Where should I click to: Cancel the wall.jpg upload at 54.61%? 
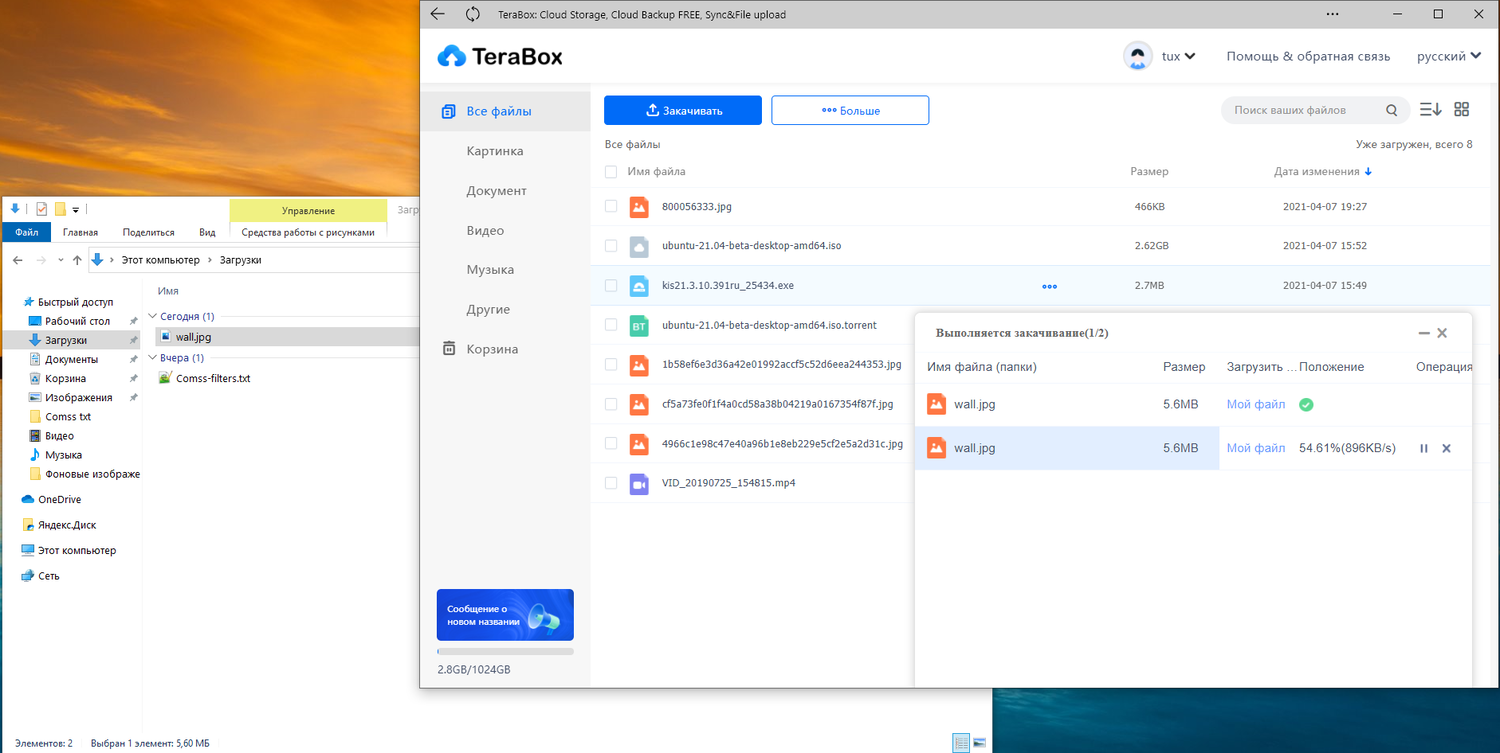(x=1446, y=448)
